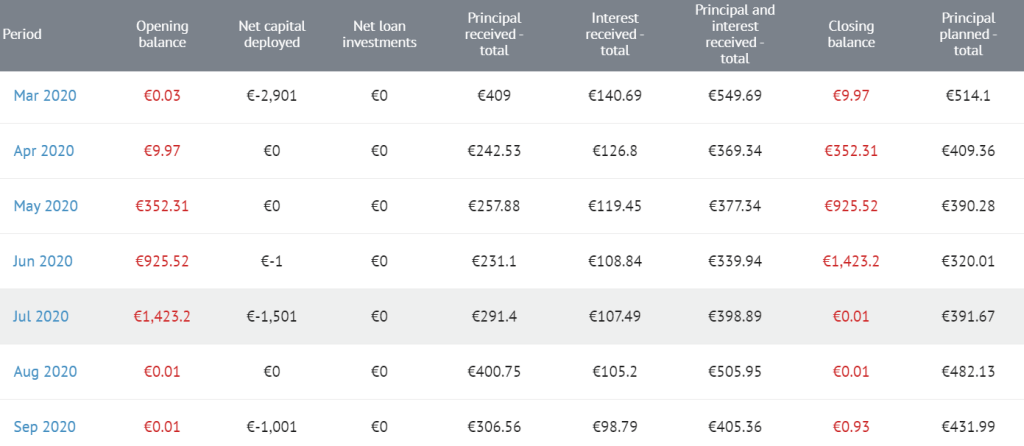Click the €1,423.2 closing balance in Jun 2020

(851, 261)
